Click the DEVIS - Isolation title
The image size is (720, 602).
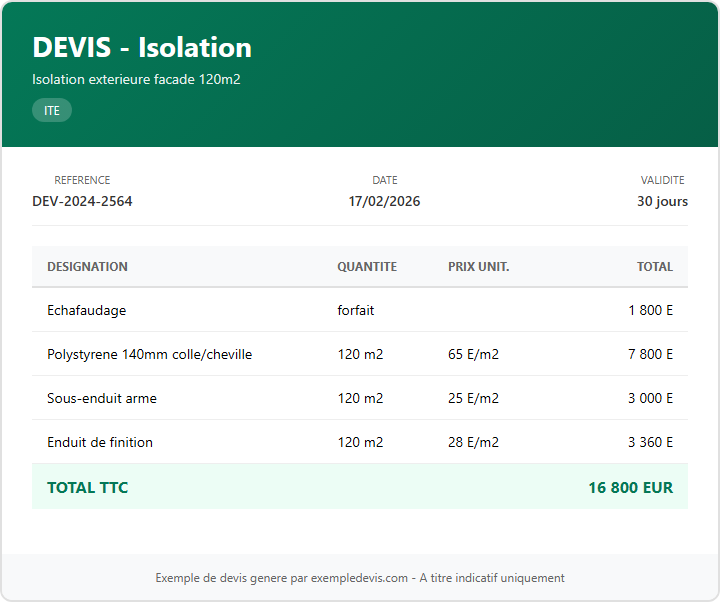[x=142, y=47]
